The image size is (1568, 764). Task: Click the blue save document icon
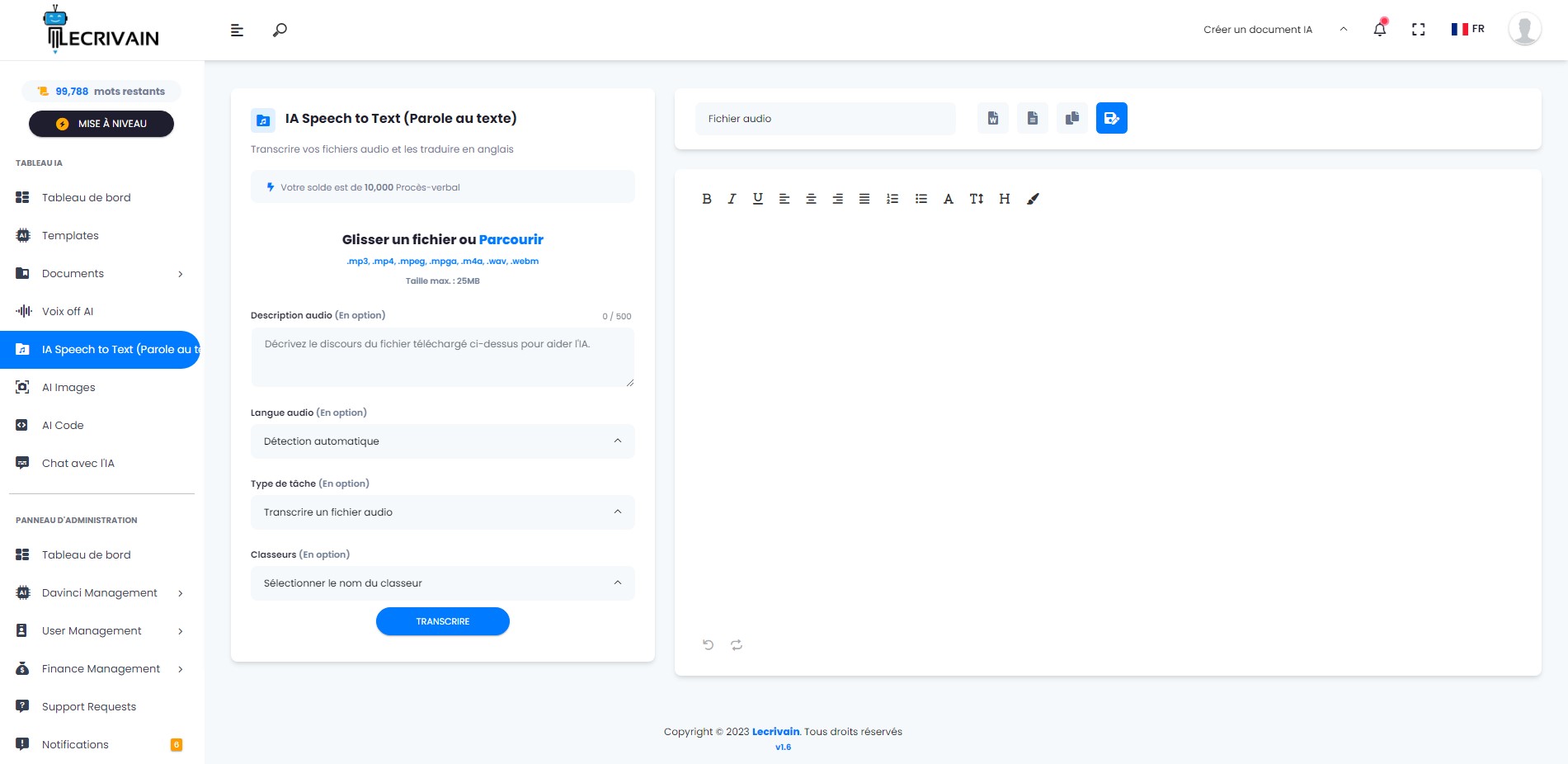[x=1111, y=118]
